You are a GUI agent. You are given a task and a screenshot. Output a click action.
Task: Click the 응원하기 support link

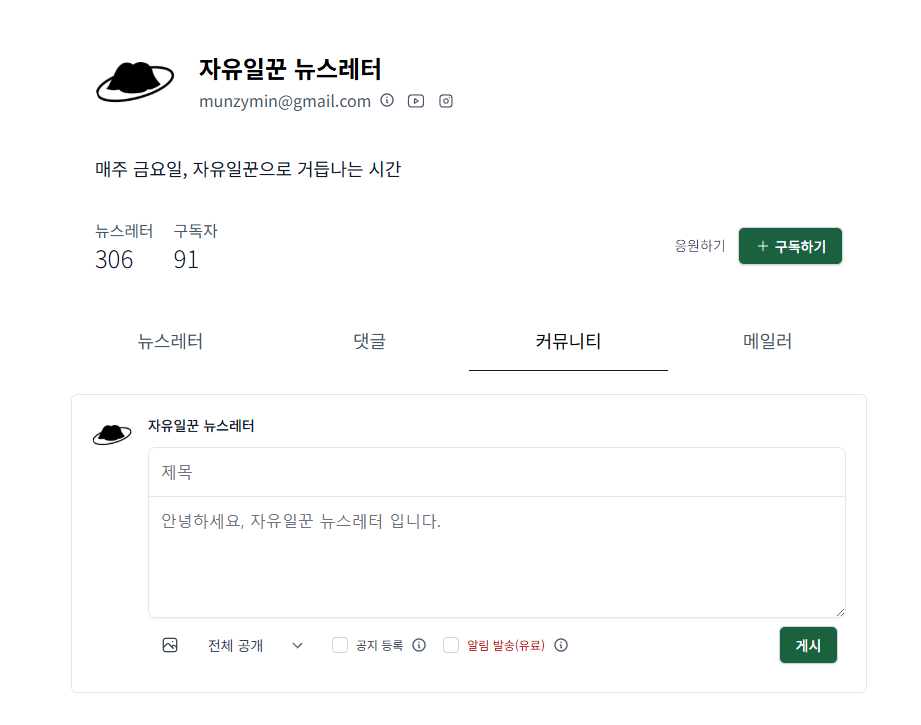tap(699, 245)
